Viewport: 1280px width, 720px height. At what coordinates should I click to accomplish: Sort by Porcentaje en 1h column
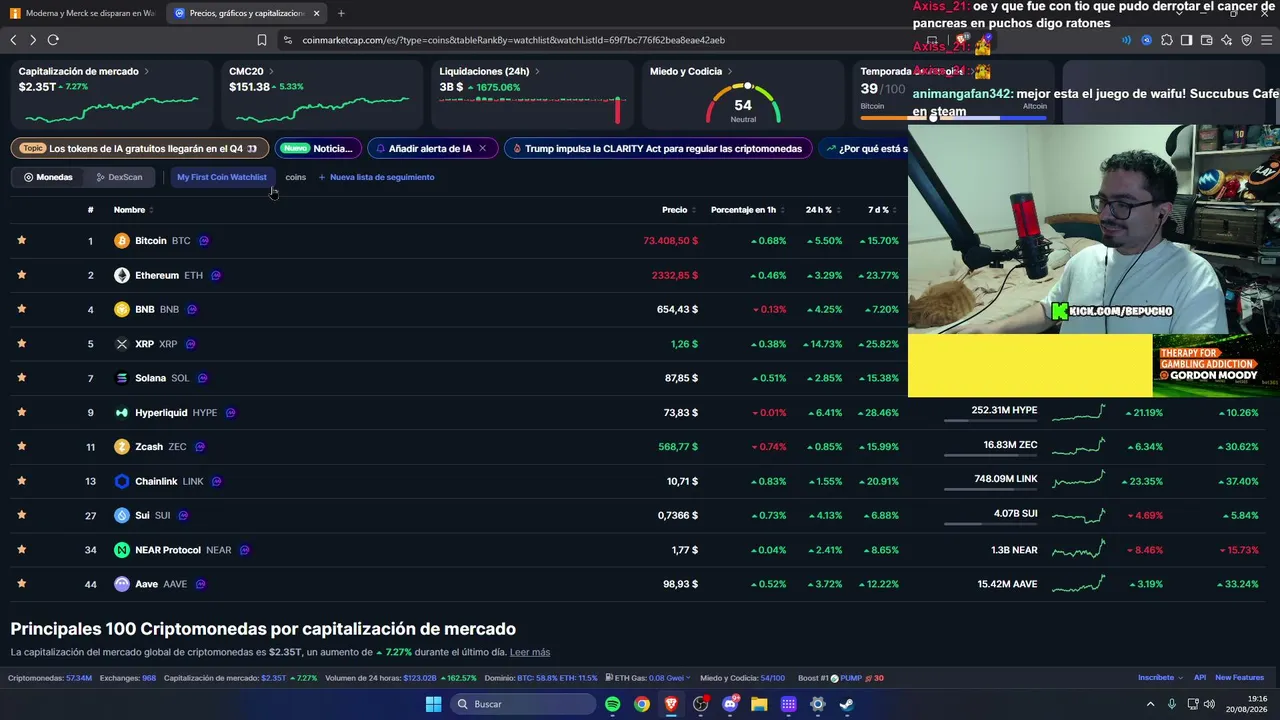tap(746, 210)
